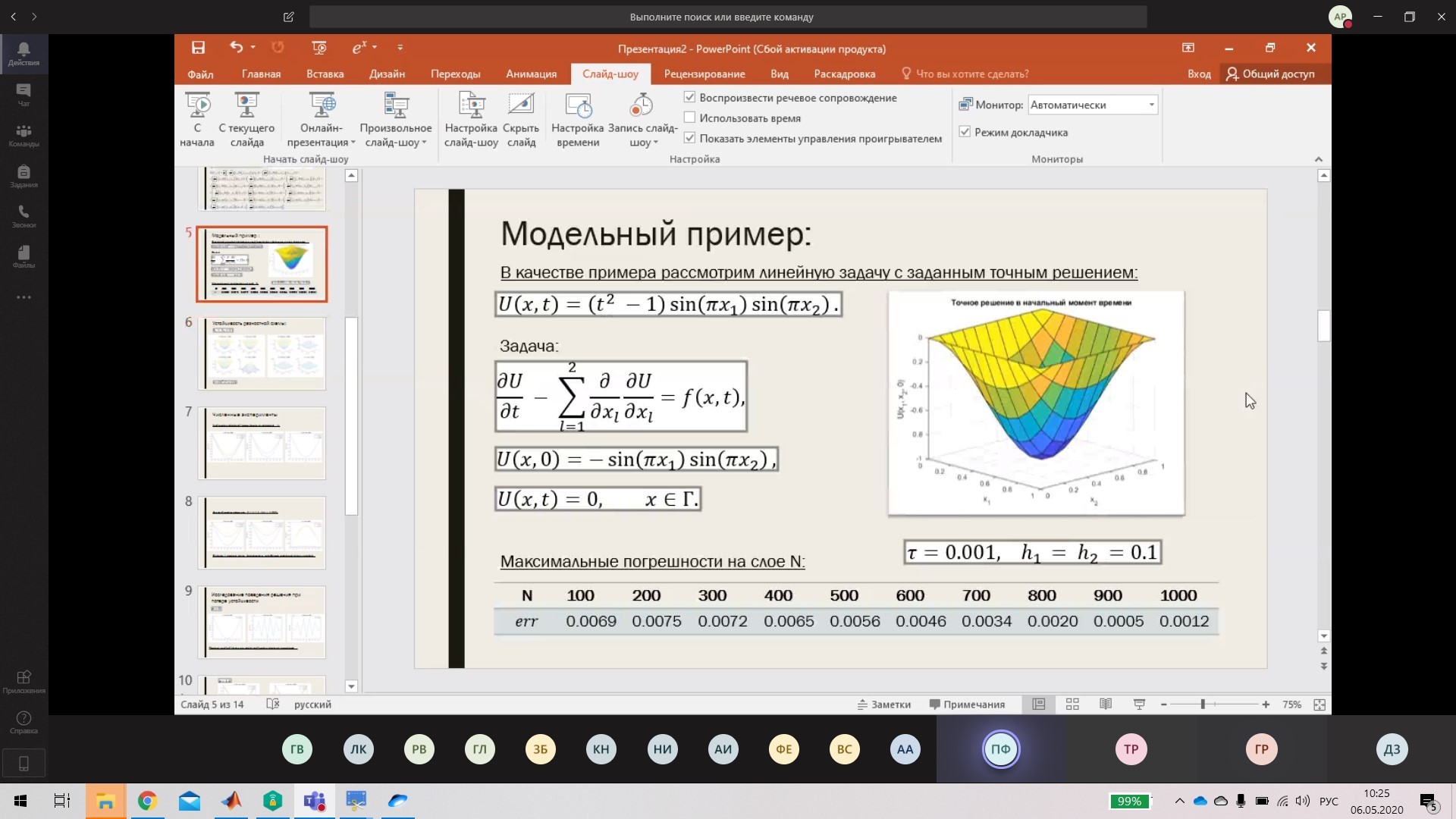This screenshot has height=819, width=1456.
Task: Click 'Примечания' comments button
Action: coord(968,704)
